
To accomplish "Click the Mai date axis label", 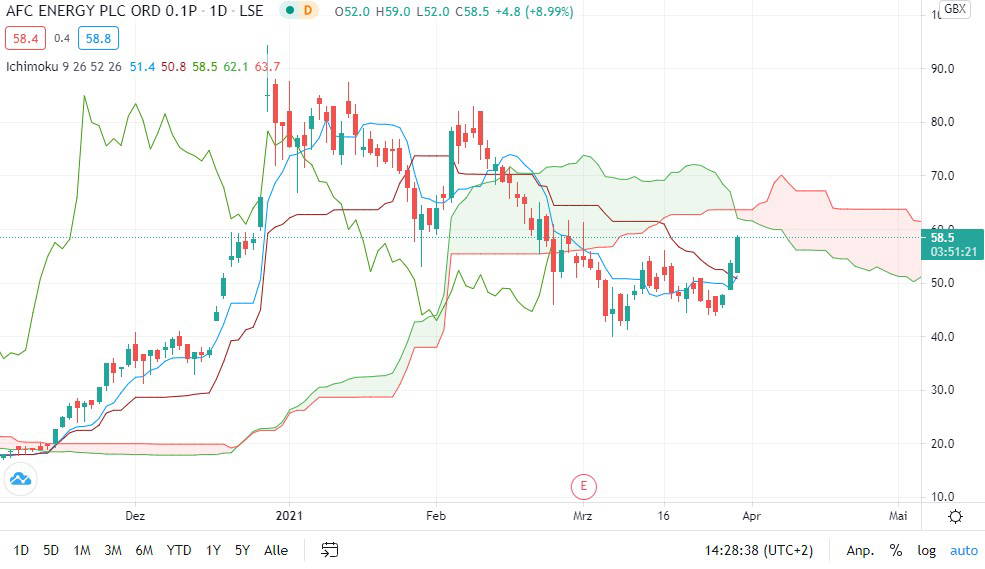I will pos(898,516).
